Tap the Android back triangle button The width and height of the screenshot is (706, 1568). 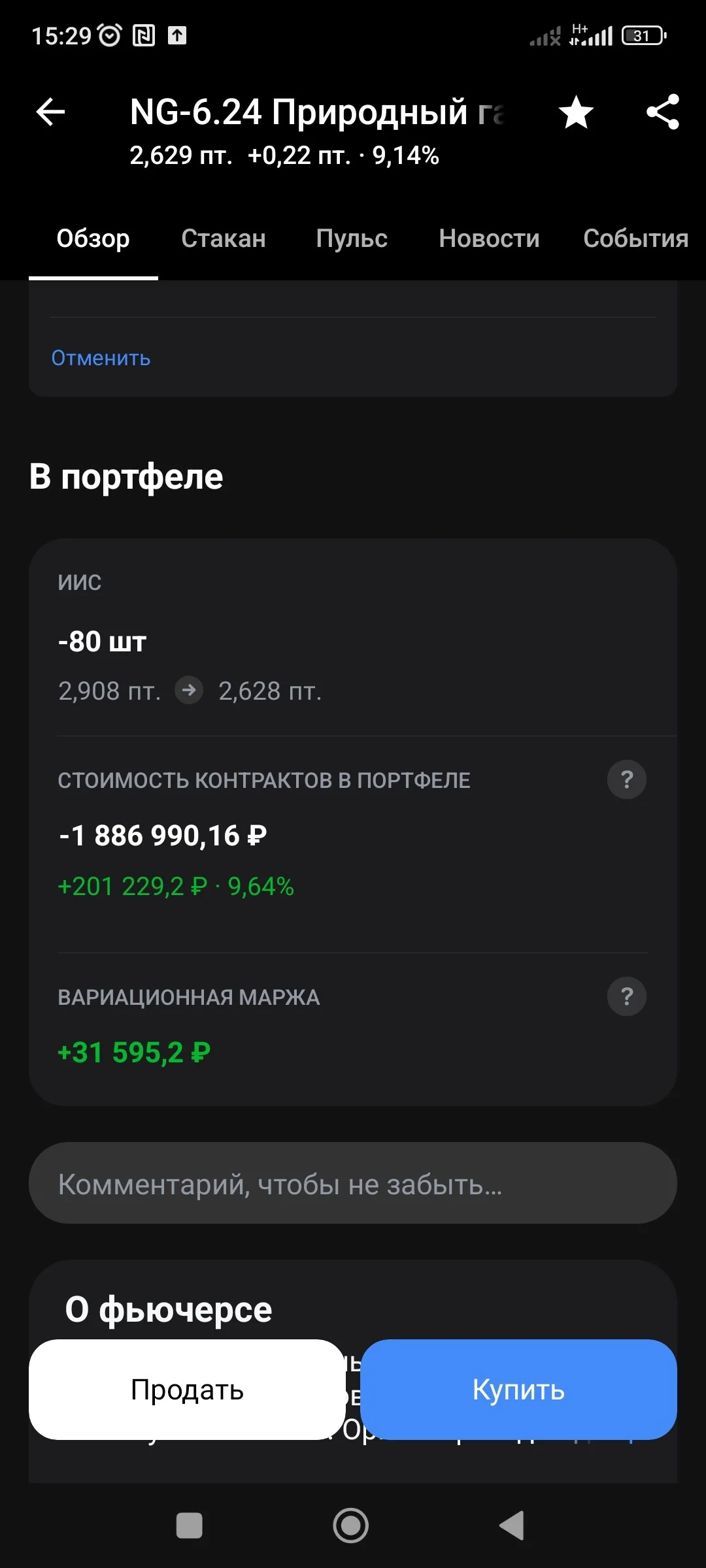[512, 1526]
